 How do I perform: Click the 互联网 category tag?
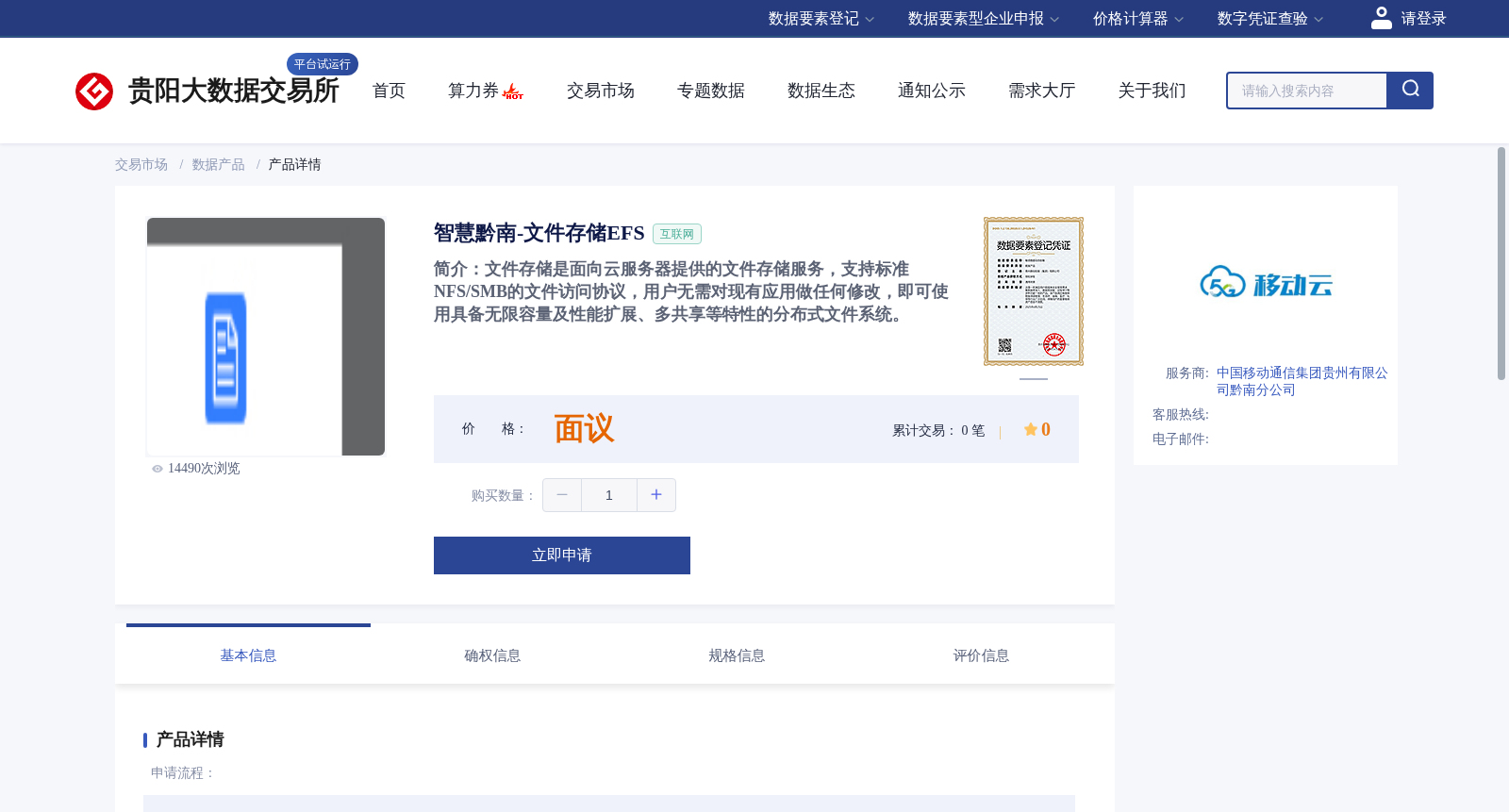(677, 234)
